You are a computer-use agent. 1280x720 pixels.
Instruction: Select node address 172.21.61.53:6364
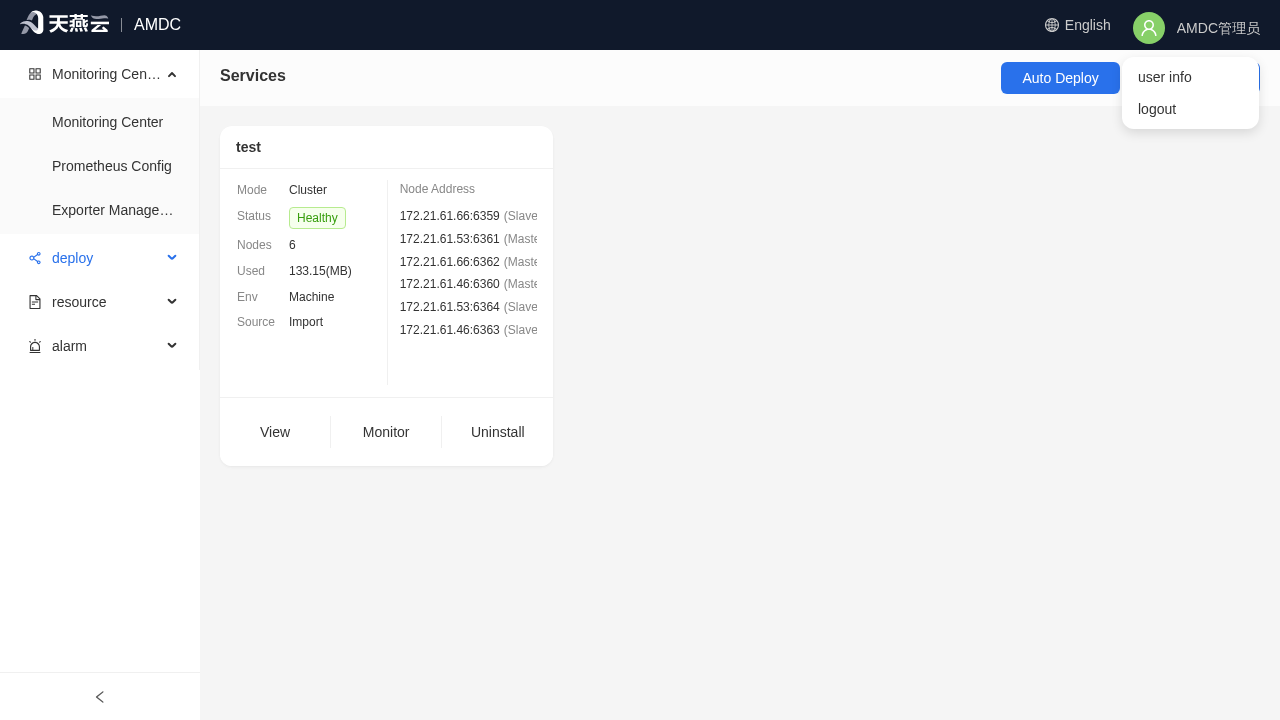click(x=450, y=307)
